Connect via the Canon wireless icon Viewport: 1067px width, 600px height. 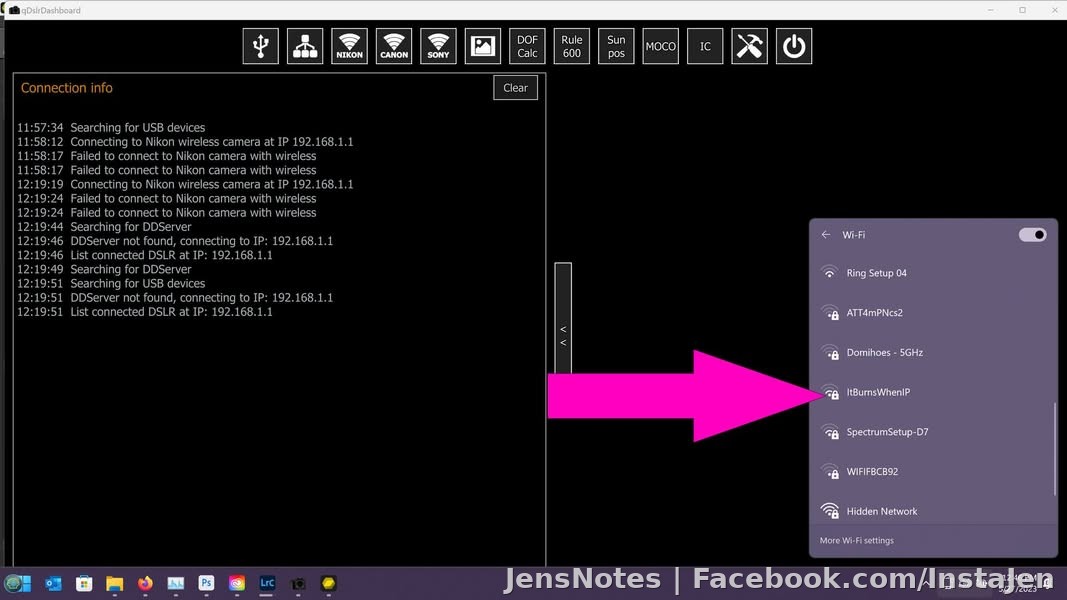click(x=394, y=46)
